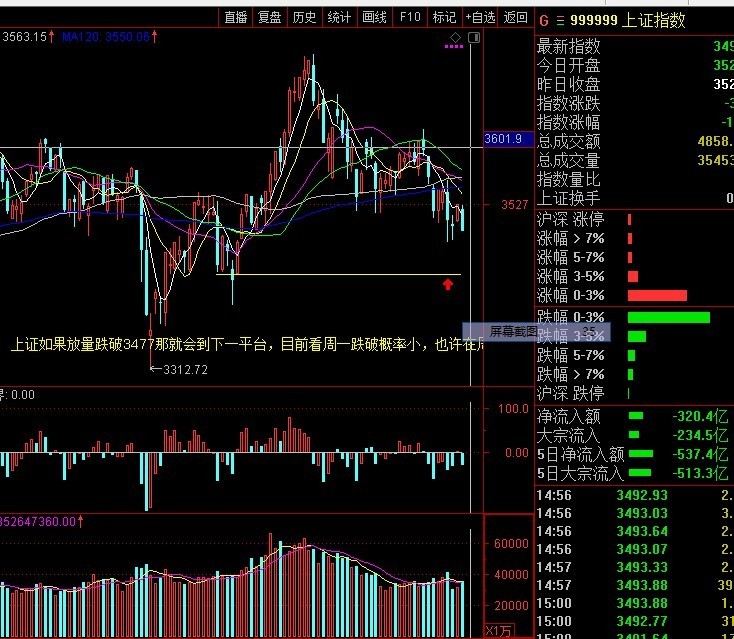Click the 标记 mark button
Image resolution: width=734 pixels, height=639 pixels.
444,17
